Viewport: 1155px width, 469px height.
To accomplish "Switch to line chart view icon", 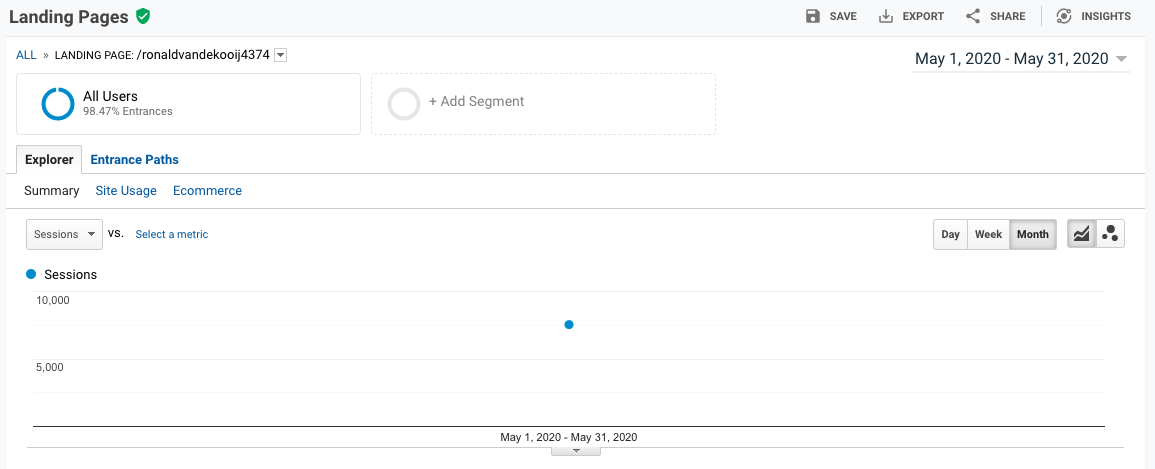I will click(1082, 234).
